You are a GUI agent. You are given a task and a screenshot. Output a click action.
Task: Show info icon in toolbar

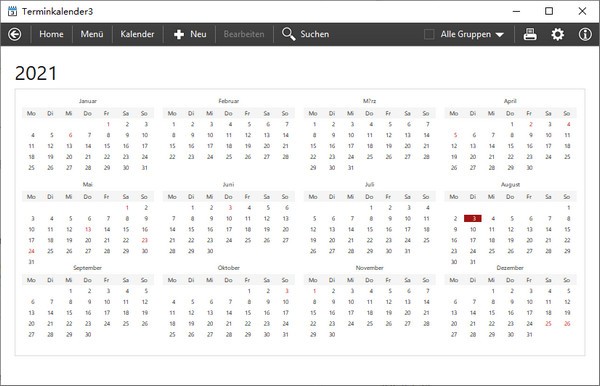tap(585, 34)
